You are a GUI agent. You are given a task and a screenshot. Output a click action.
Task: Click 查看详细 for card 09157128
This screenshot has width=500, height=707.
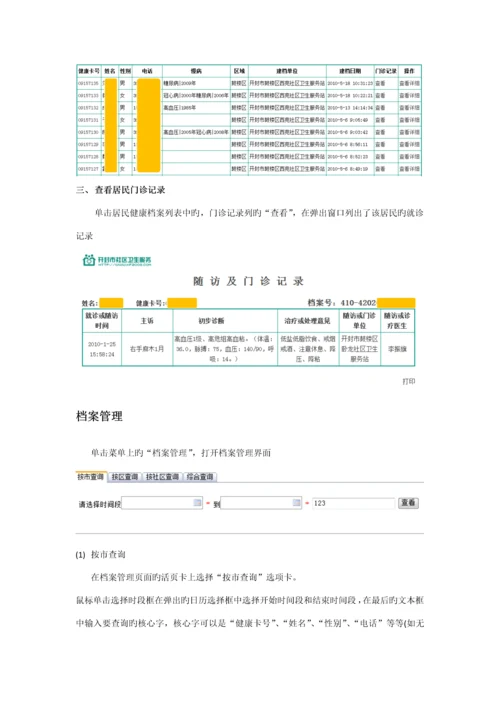409,156
